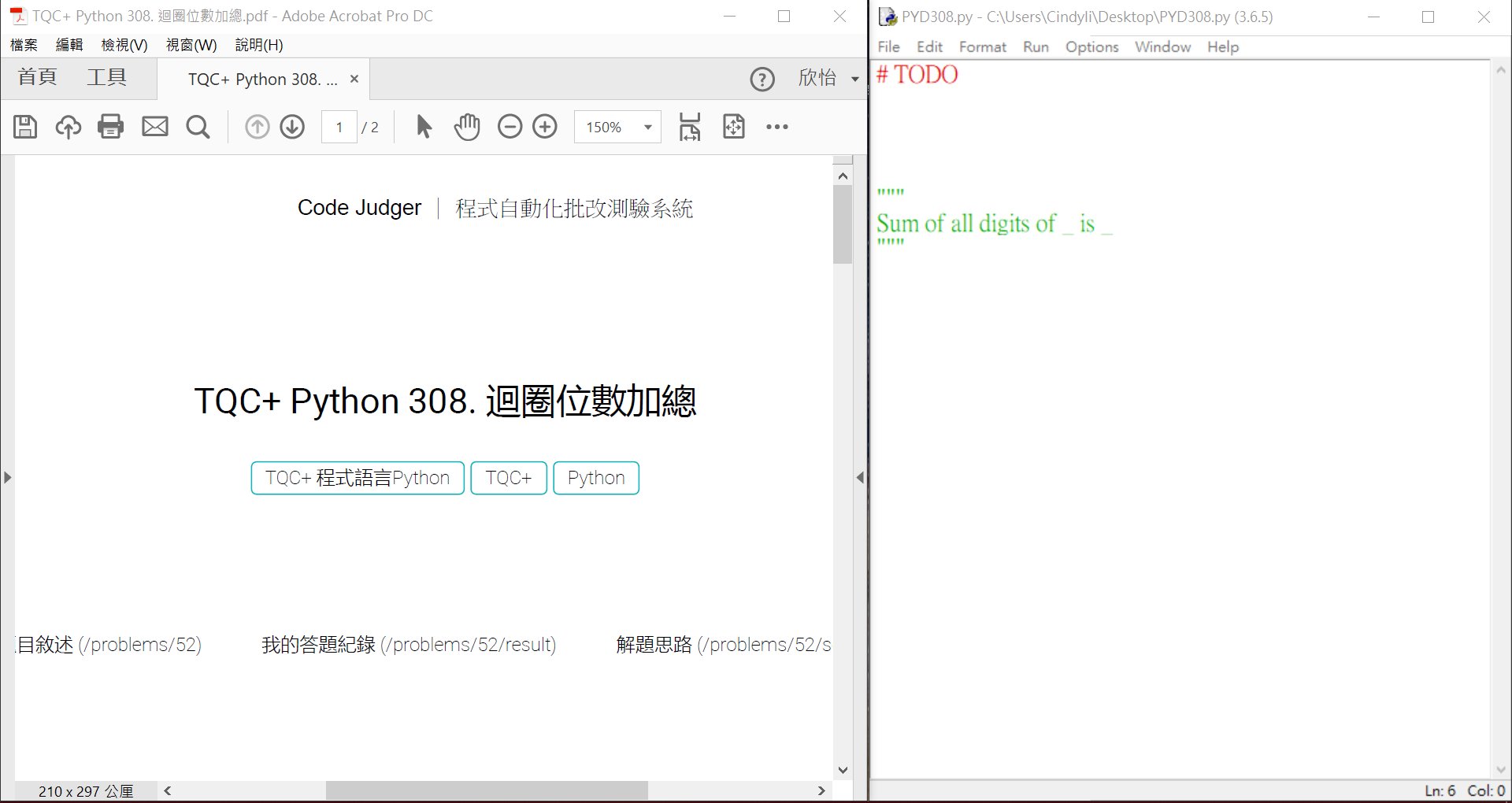The image size is (1512, 803).
Task: Open the Window menu in IDLE
Action: tap(1162, 47)
